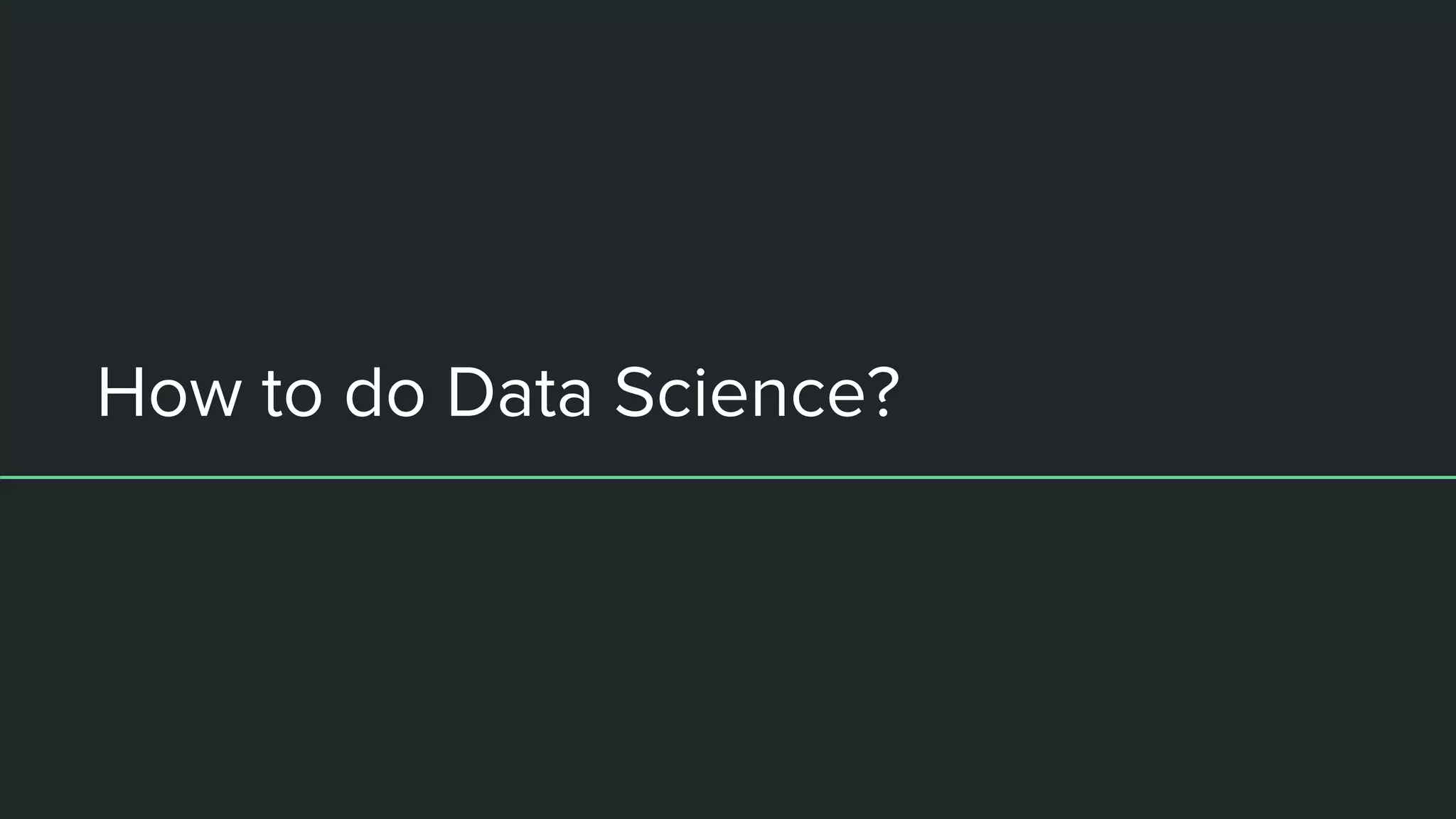The height and width of the screenshot is (819, 1456).
Task: Click the blank space right of the title
Action: point(1173,392)
